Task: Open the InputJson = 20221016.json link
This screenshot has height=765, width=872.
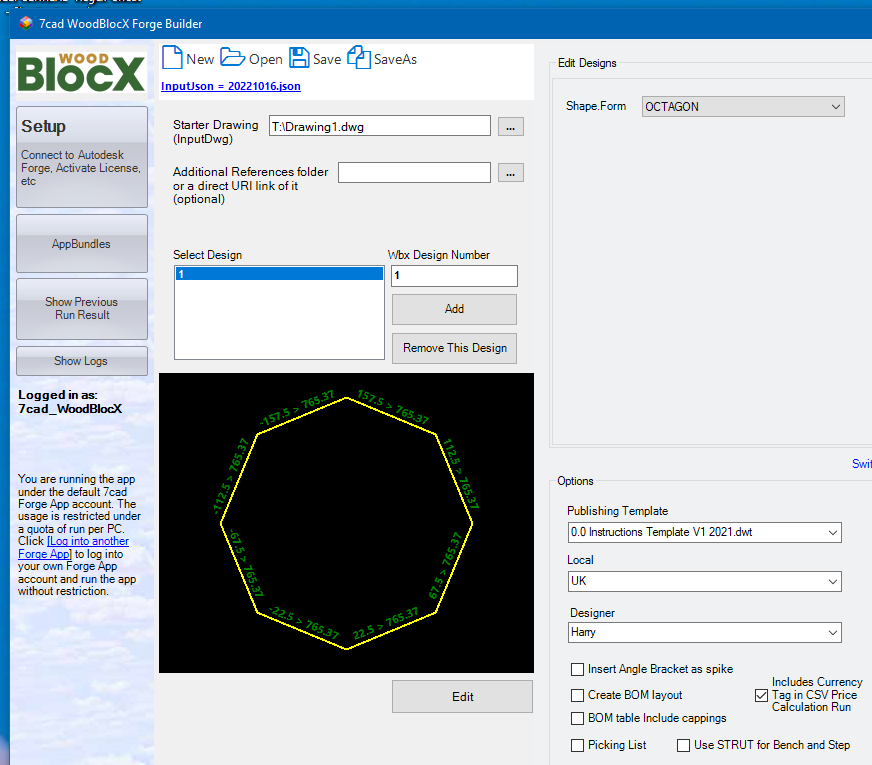Action: point(231,86)
